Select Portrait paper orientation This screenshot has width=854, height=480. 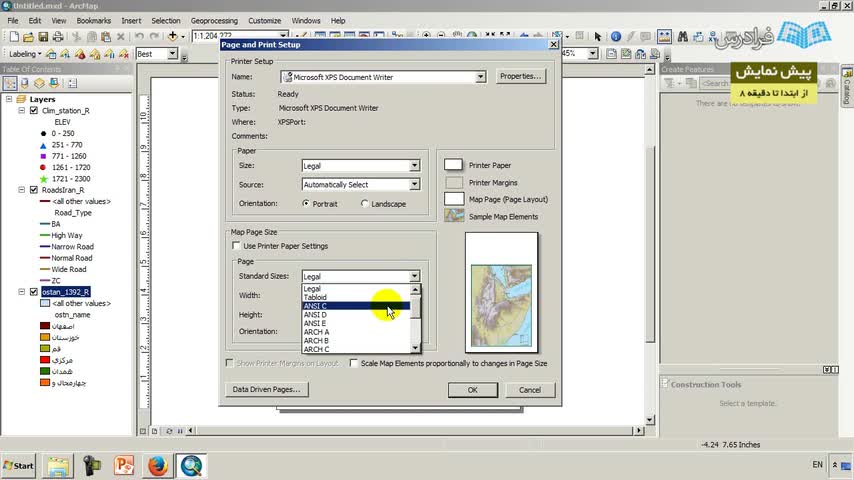point(306,203)
